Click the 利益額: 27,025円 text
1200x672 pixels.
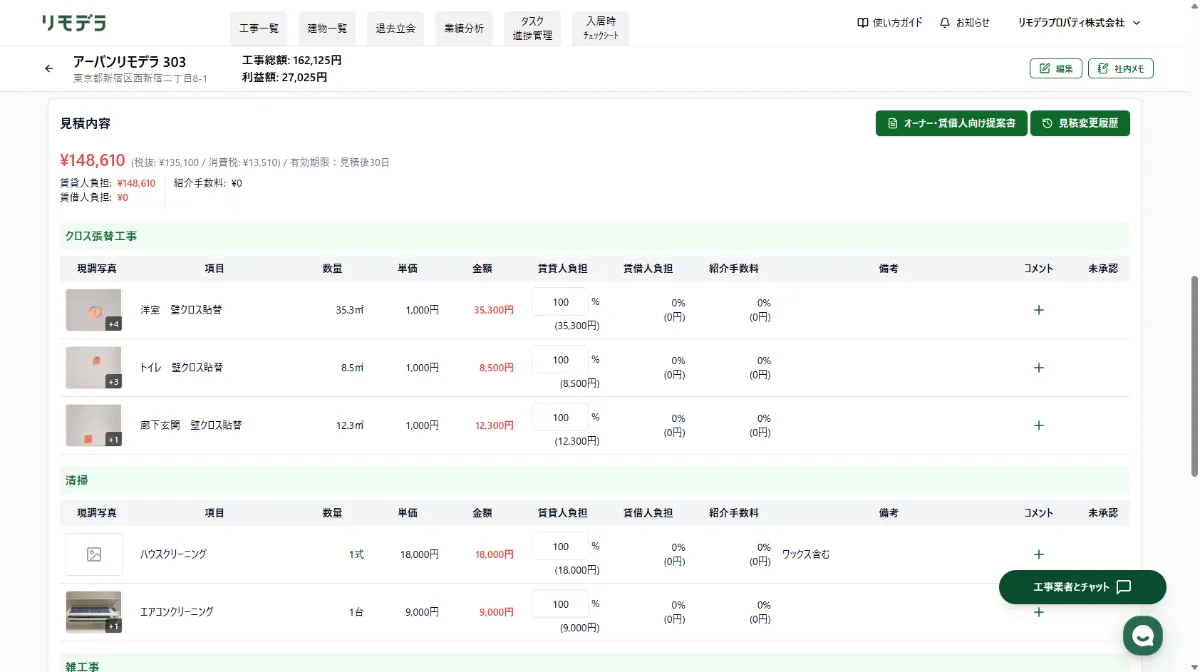(x=284, y=77)
